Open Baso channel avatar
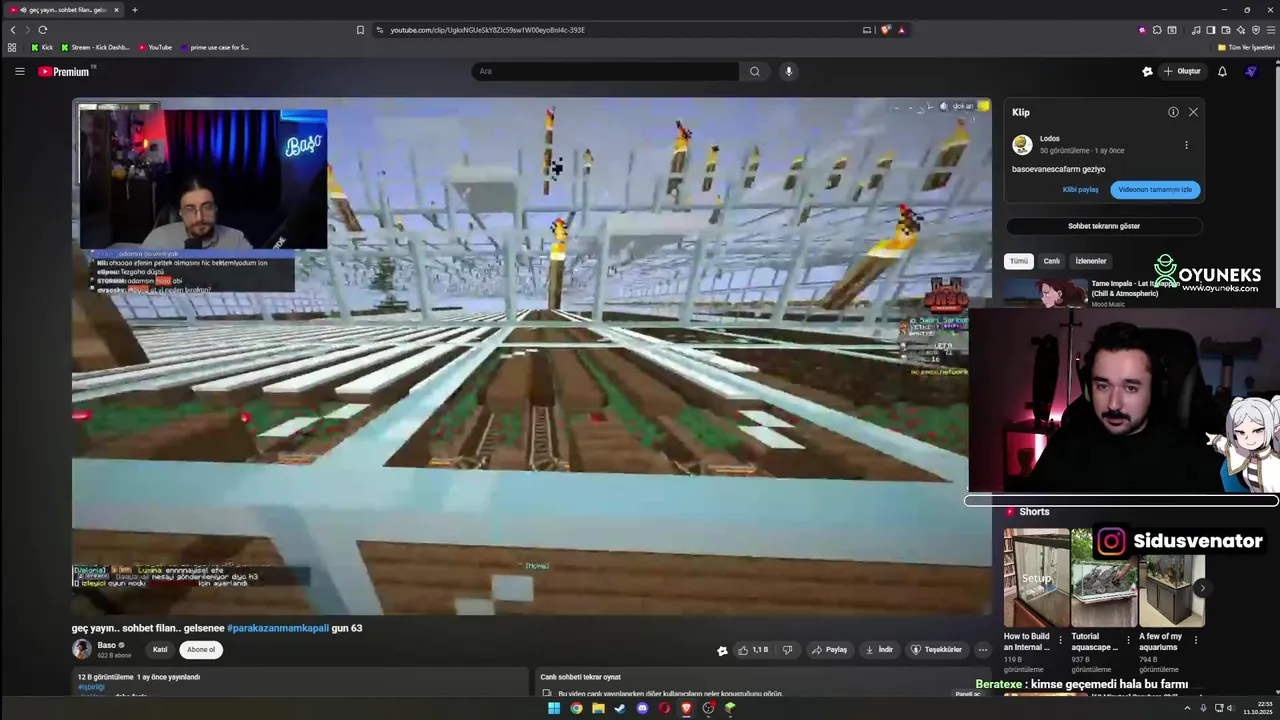Viewport: 1280px width, 720px height. (x=82, y=649)
